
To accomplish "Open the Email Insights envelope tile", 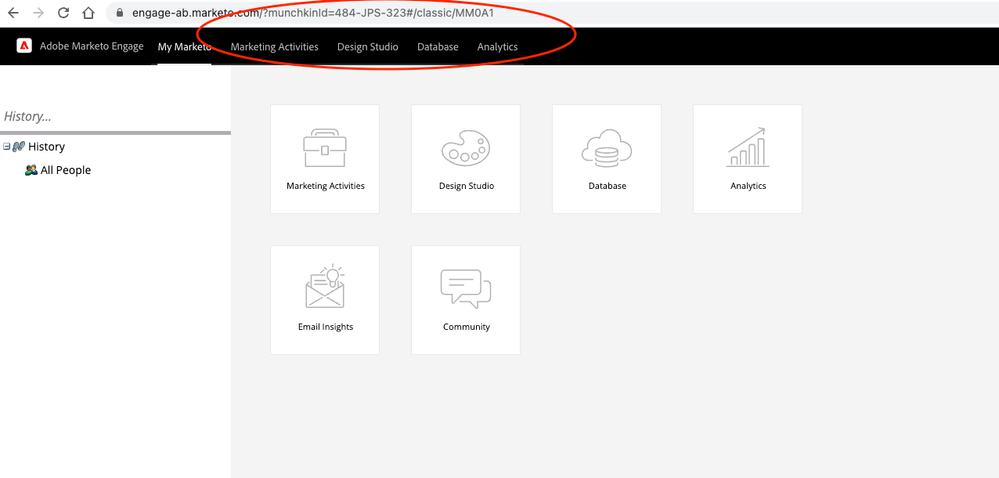I will point(325,300).
